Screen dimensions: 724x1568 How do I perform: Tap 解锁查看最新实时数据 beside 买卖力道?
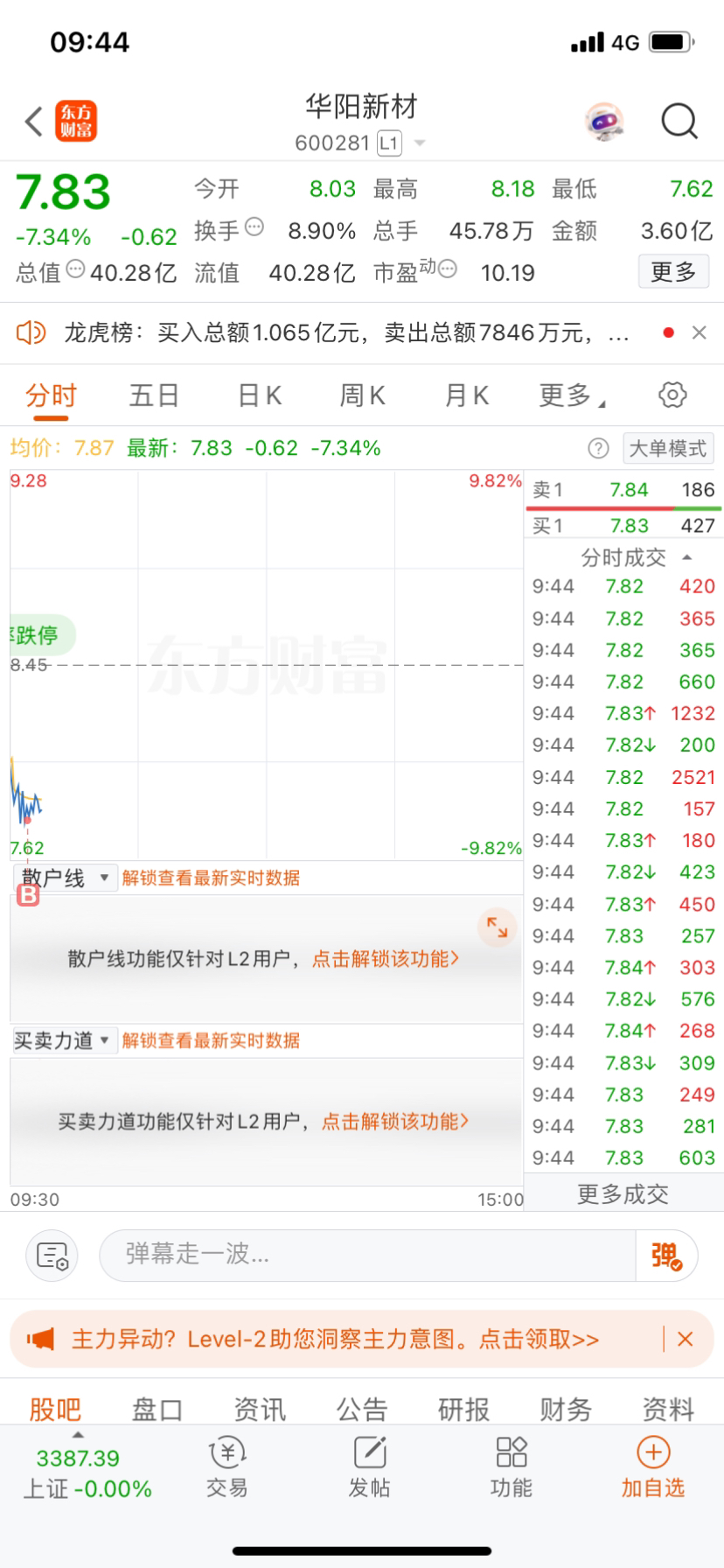(x=211, y=1040)
